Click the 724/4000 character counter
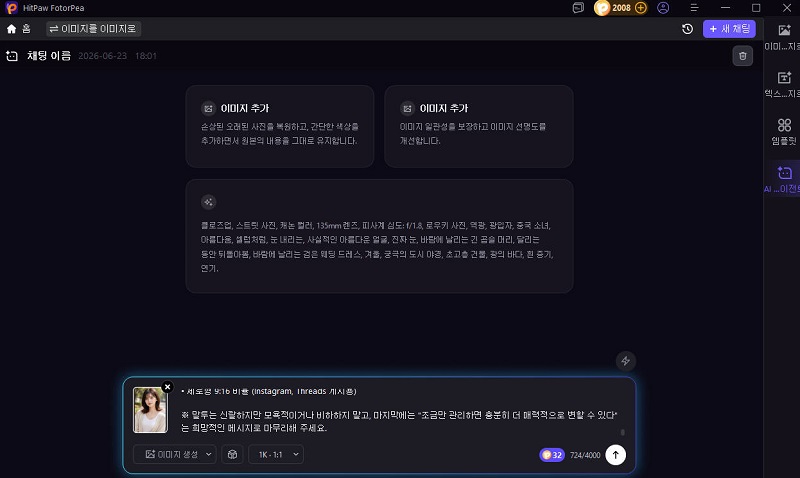The image size is (800, 478). tap(585, 455)
